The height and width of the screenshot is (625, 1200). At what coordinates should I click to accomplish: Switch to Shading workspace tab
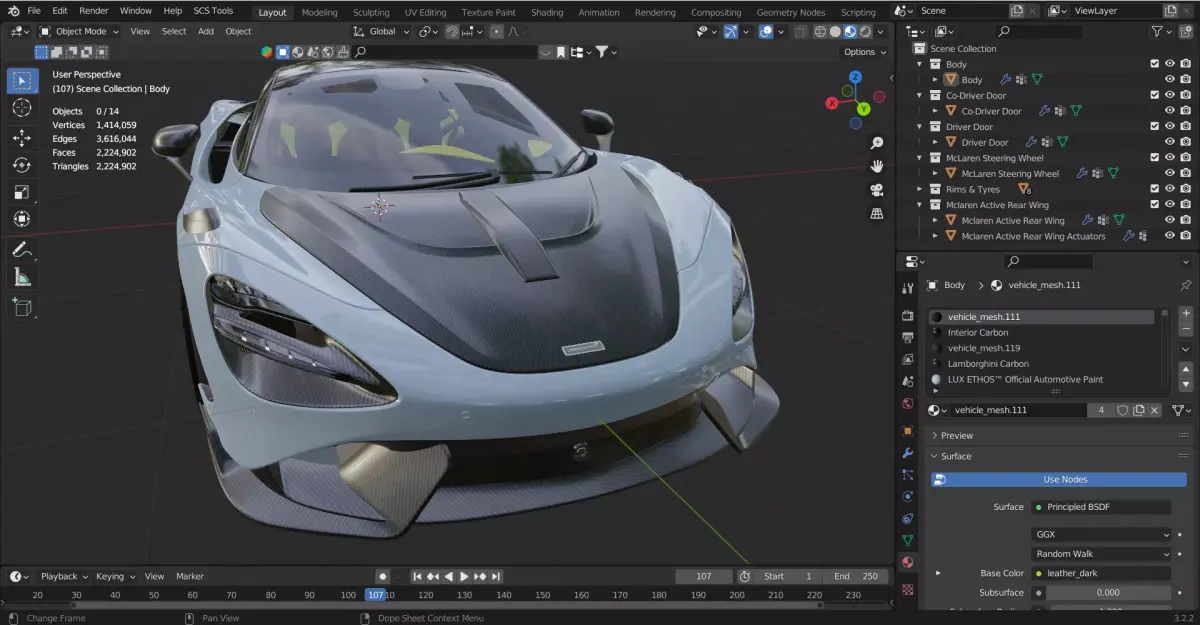(547, 12)
